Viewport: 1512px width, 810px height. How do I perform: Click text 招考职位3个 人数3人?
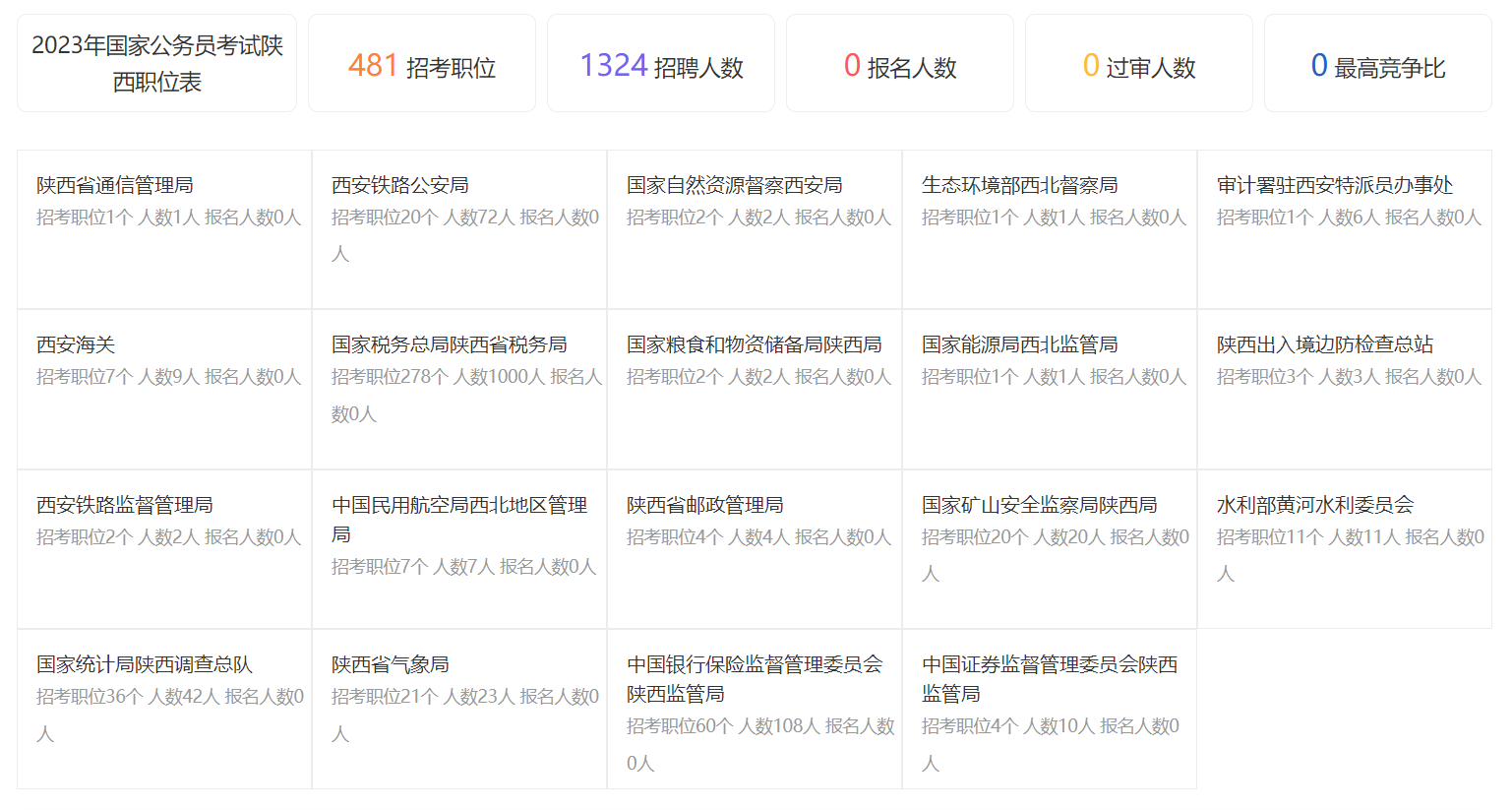1299,377
